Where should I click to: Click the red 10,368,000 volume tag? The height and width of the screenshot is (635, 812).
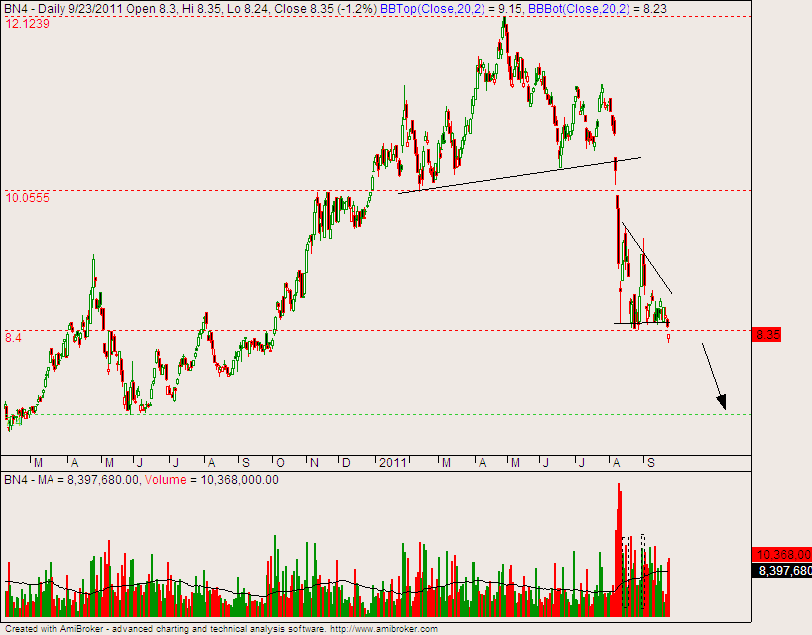coord(782,554)
